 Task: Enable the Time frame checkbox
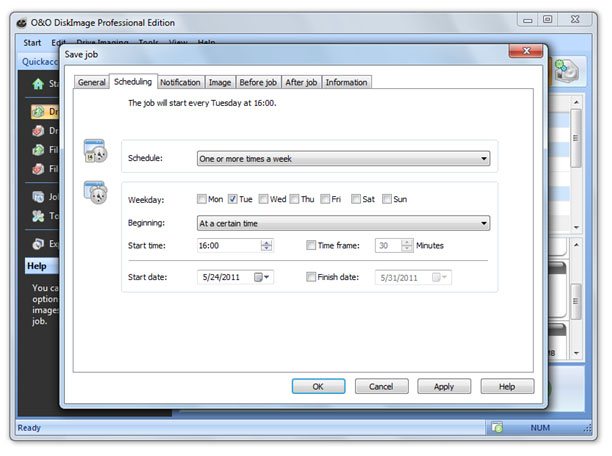(x=311, y=245)
